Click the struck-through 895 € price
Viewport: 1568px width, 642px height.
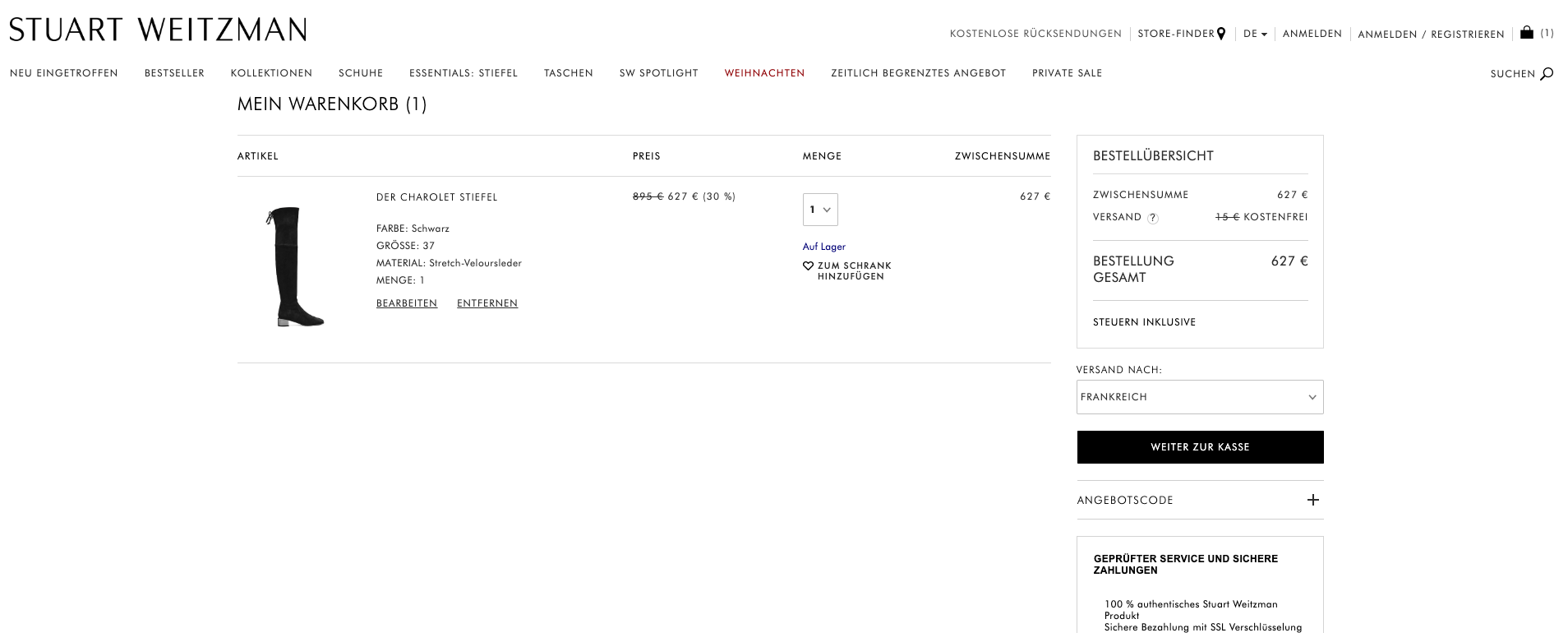(x=648, y=196)
